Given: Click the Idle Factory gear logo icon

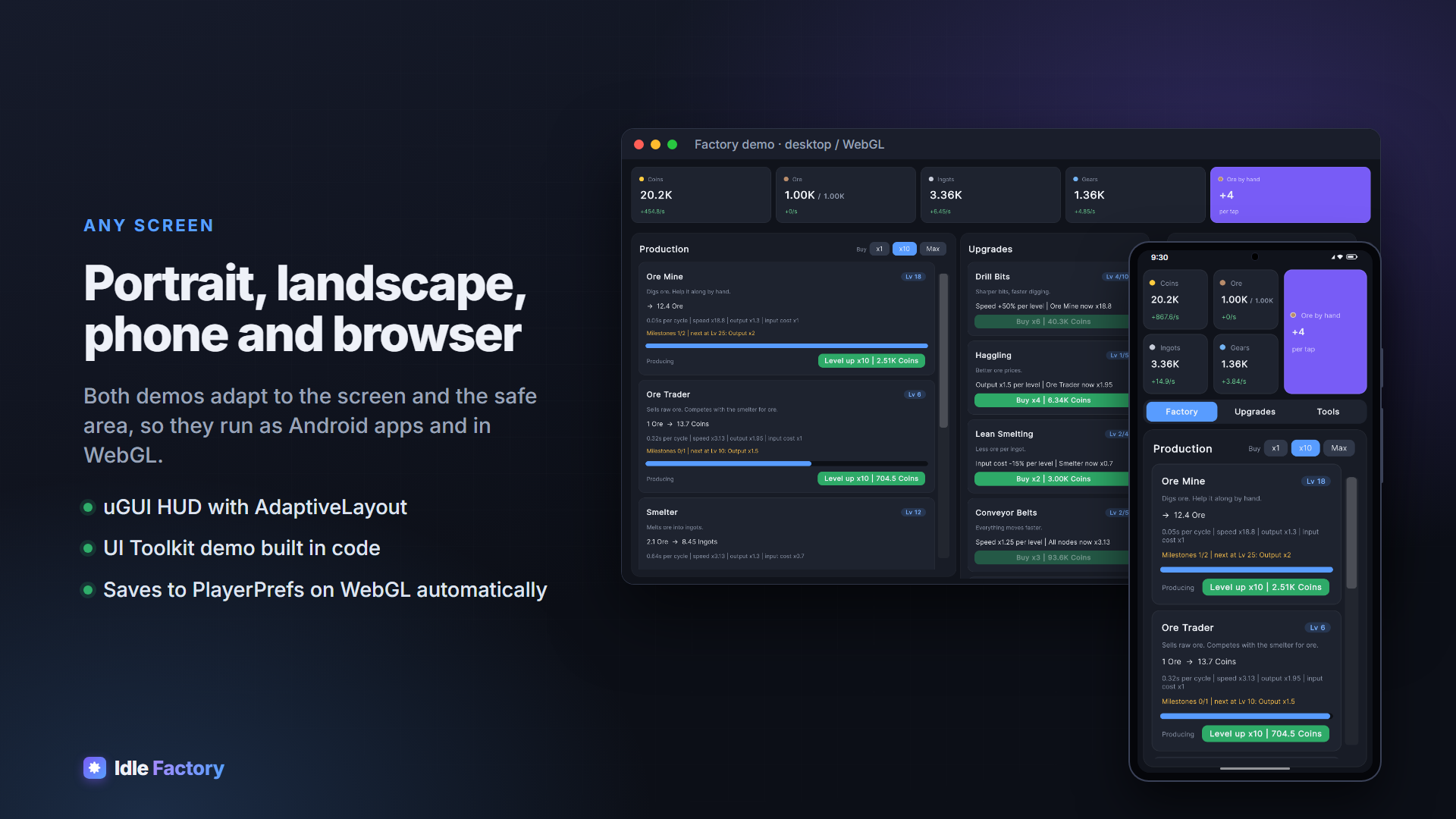Looking at the screenshot, I should pos(95,767).
